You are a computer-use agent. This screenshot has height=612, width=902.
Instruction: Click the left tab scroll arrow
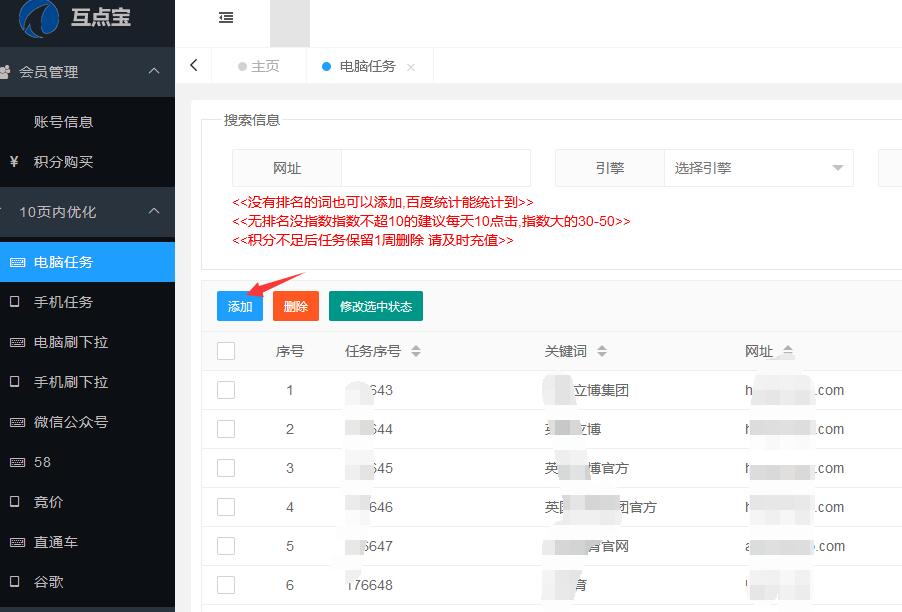click(193, 66)
